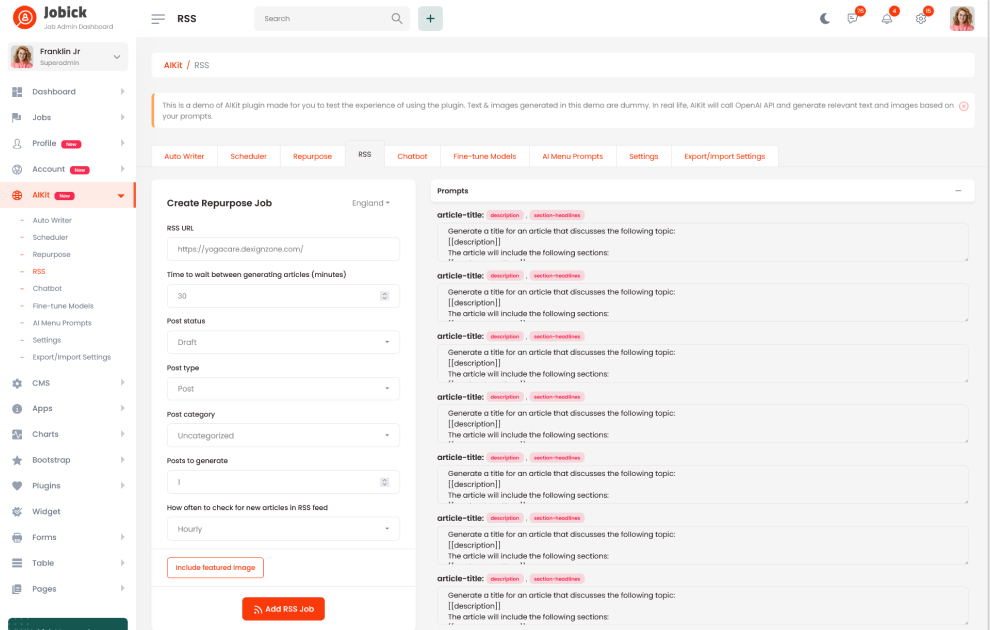This screenshot has height=630, width=990.
Task: Open the settings gear icon in header
Action: [921, 18]
